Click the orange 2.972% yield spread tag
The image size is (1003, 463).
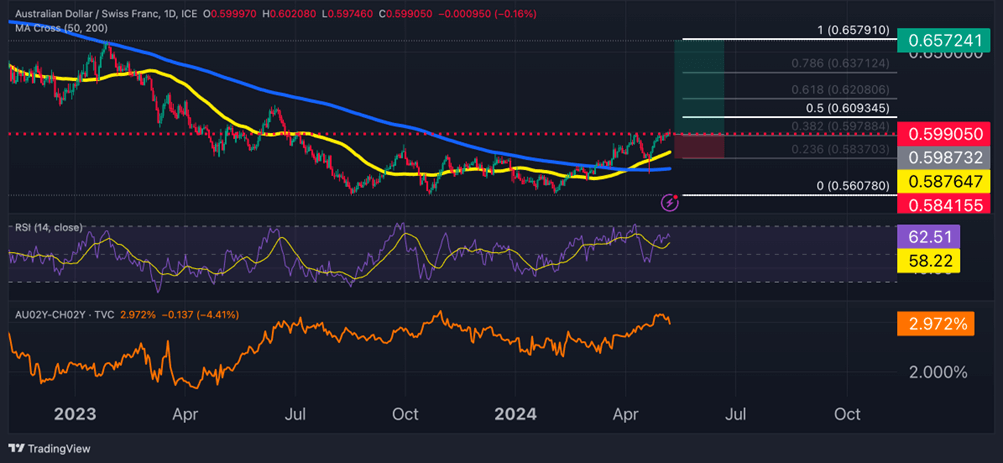coord(935,324)
